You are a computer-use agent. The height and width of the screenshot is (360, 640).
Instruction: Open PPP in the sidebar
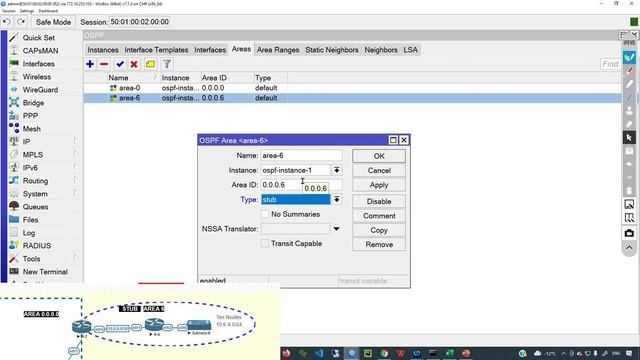point(30,116)
